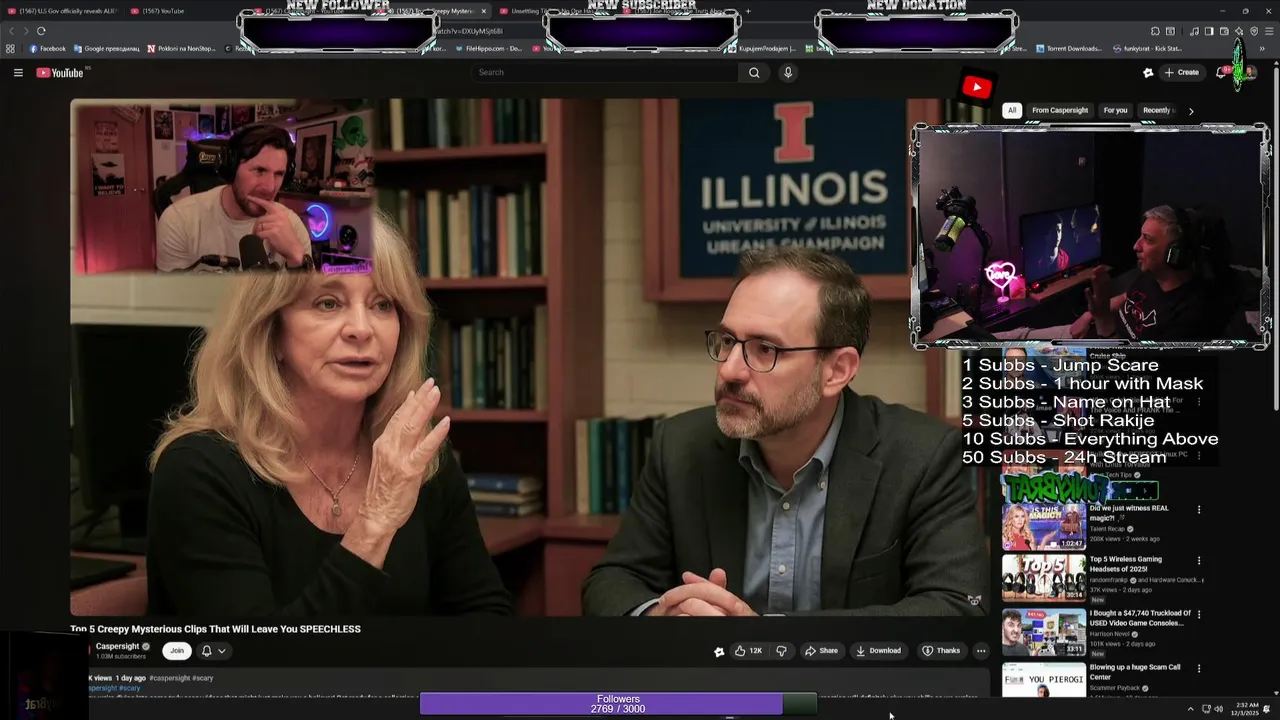Click the Join channel button
Screen dimensions: 1280x720
(177, 650)
